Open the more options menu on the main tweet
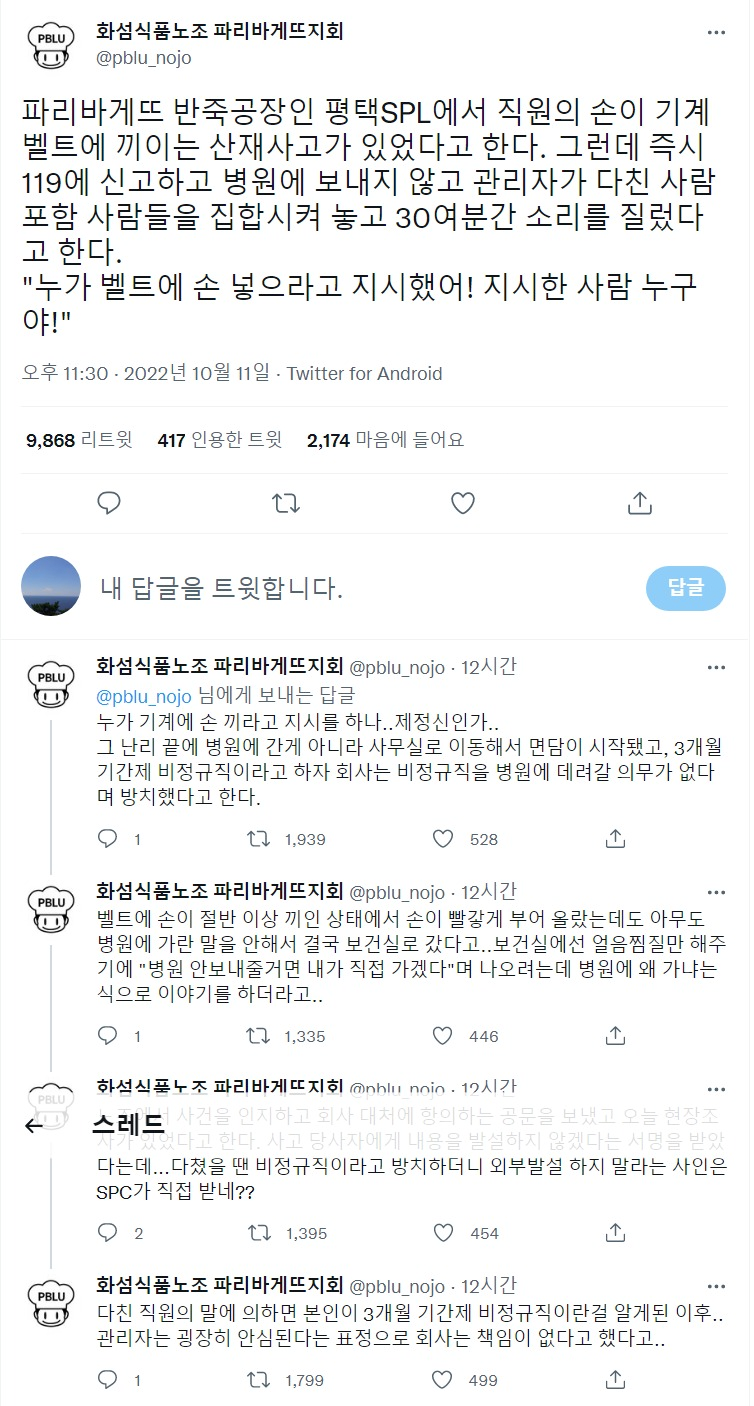 [x=716, y=33]
